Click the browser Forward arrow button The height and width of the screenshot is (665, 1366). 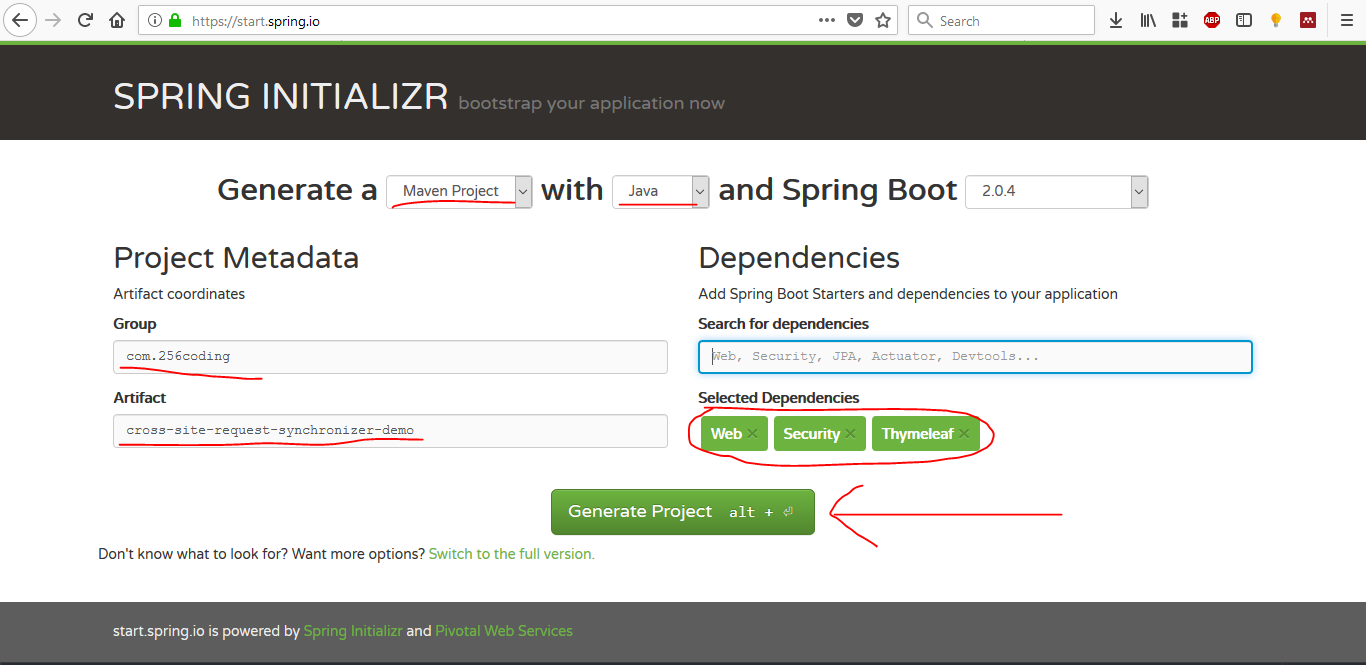coord(53,20)
